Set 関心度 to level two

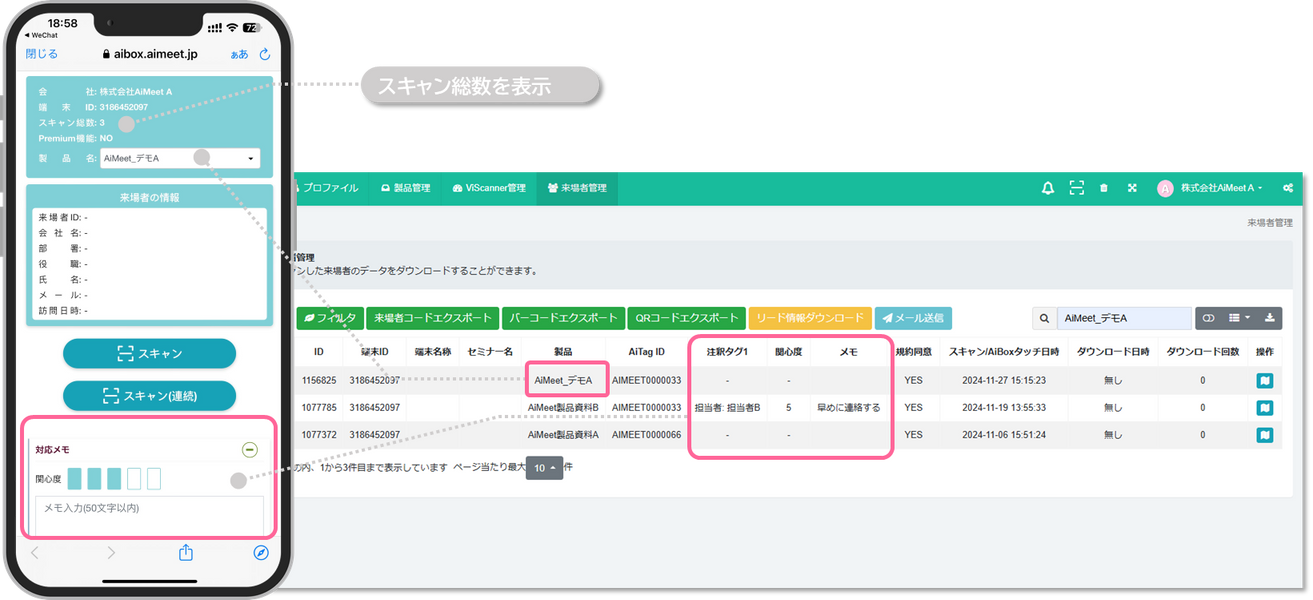[x=94, y=478]
